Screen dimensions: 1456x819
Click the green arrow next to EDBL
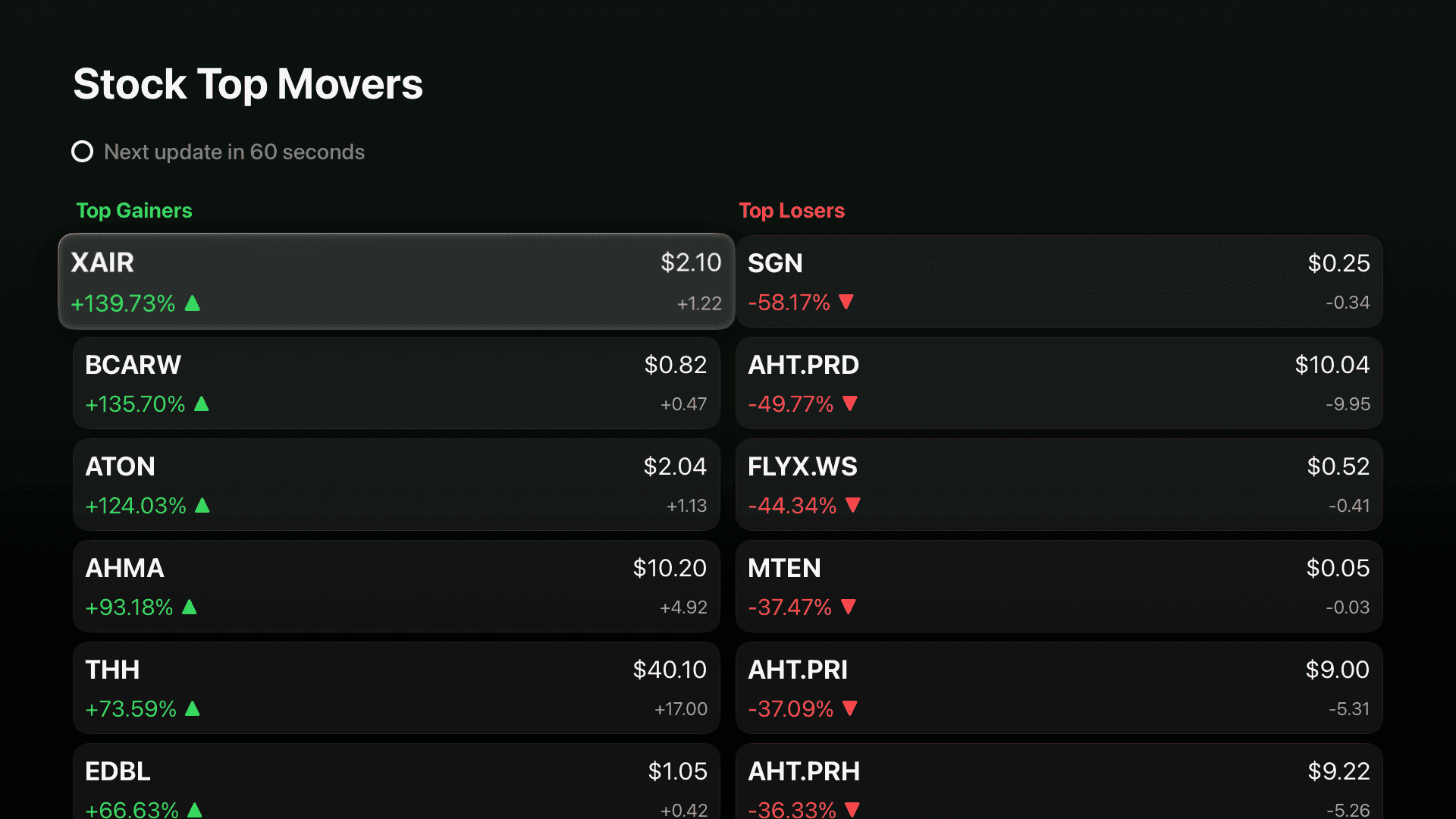(194, 810)
